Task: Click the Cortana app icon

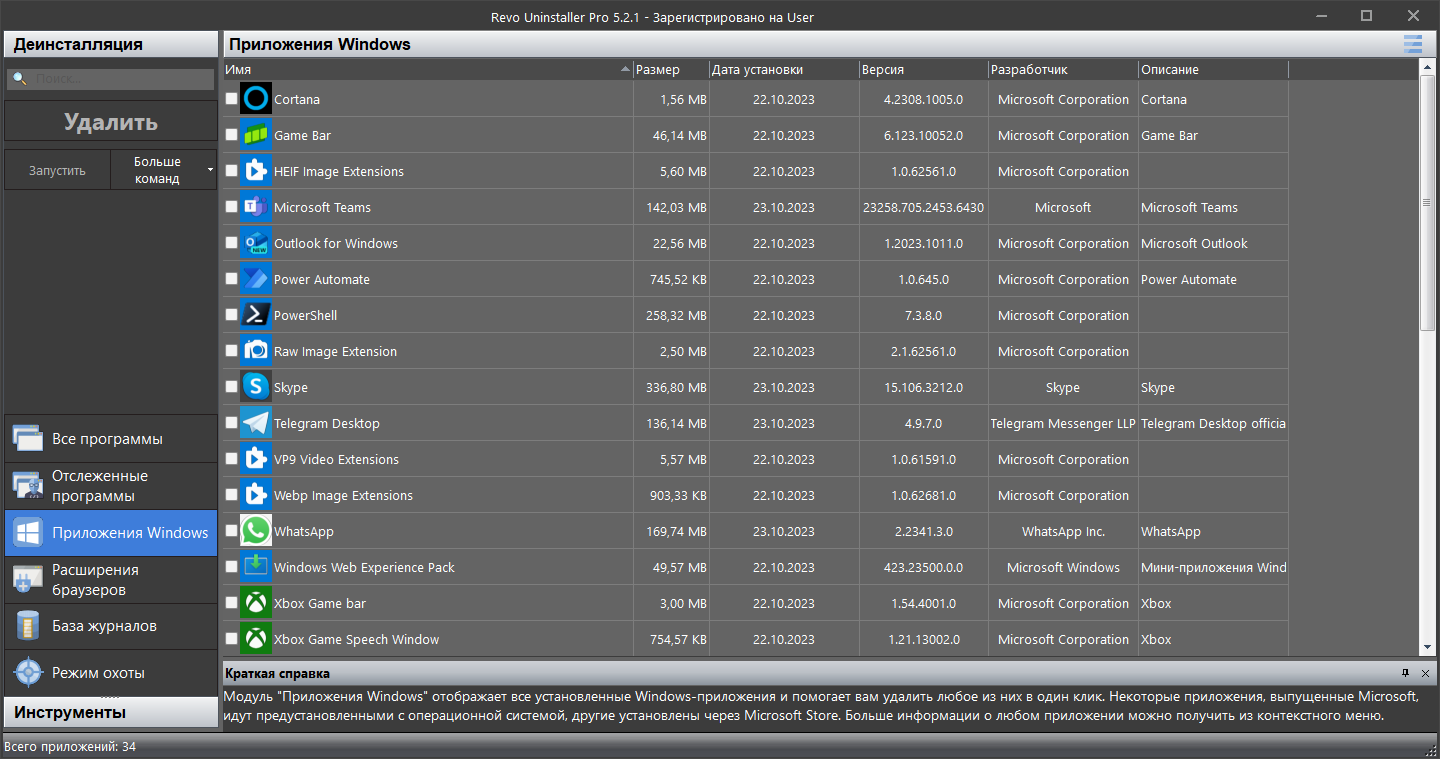Action: (256, 98)
